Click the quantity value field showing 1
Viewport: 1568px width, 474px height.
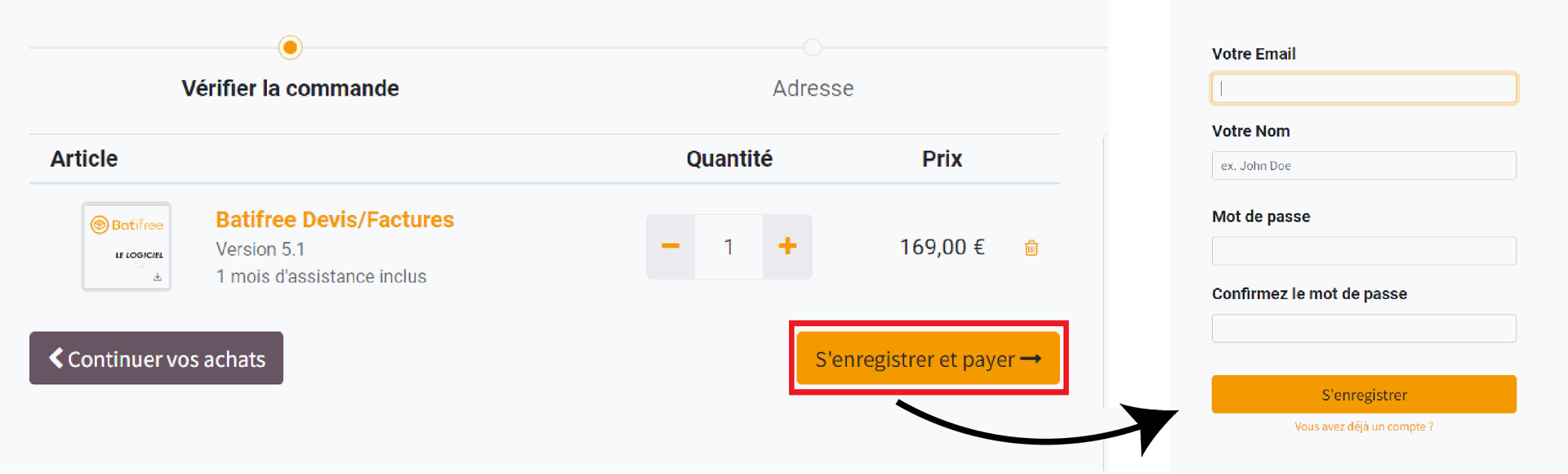pos(728,247)
